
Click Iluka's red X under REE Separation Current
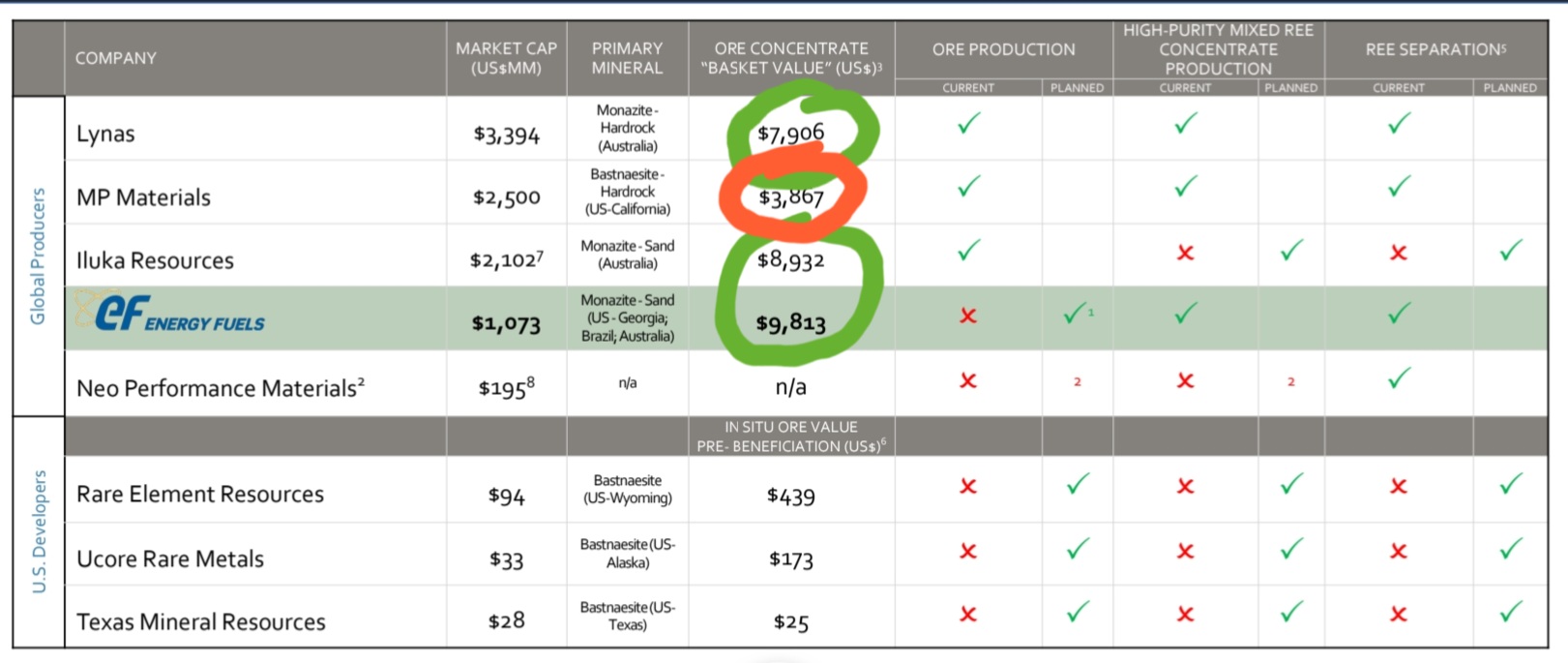(1398, 253)
